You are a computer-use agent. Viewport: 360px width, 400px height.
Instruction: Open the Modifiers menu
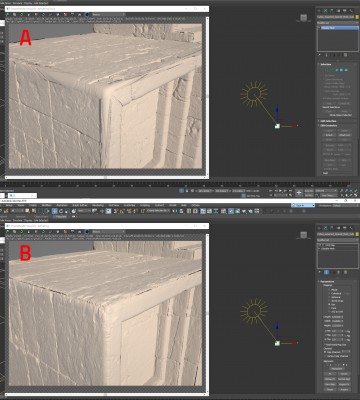click(46, 206)
